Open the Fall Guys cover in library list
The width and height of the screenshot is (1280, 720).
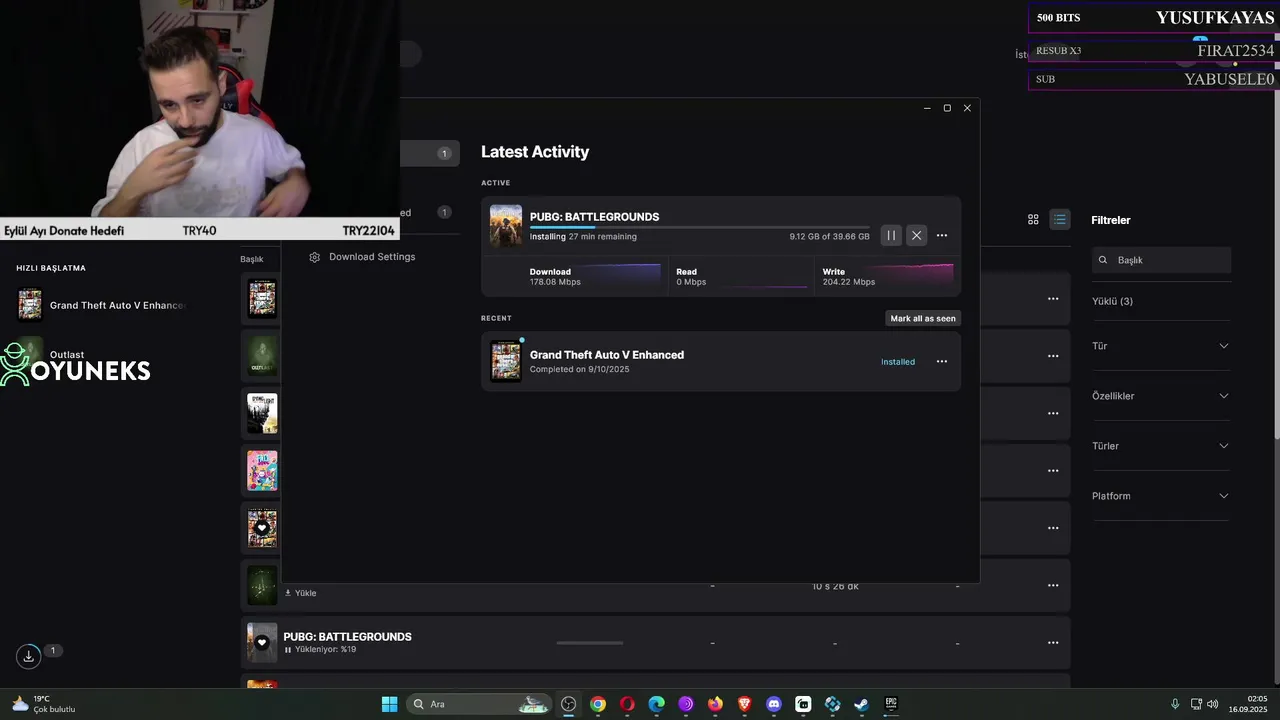262,470
